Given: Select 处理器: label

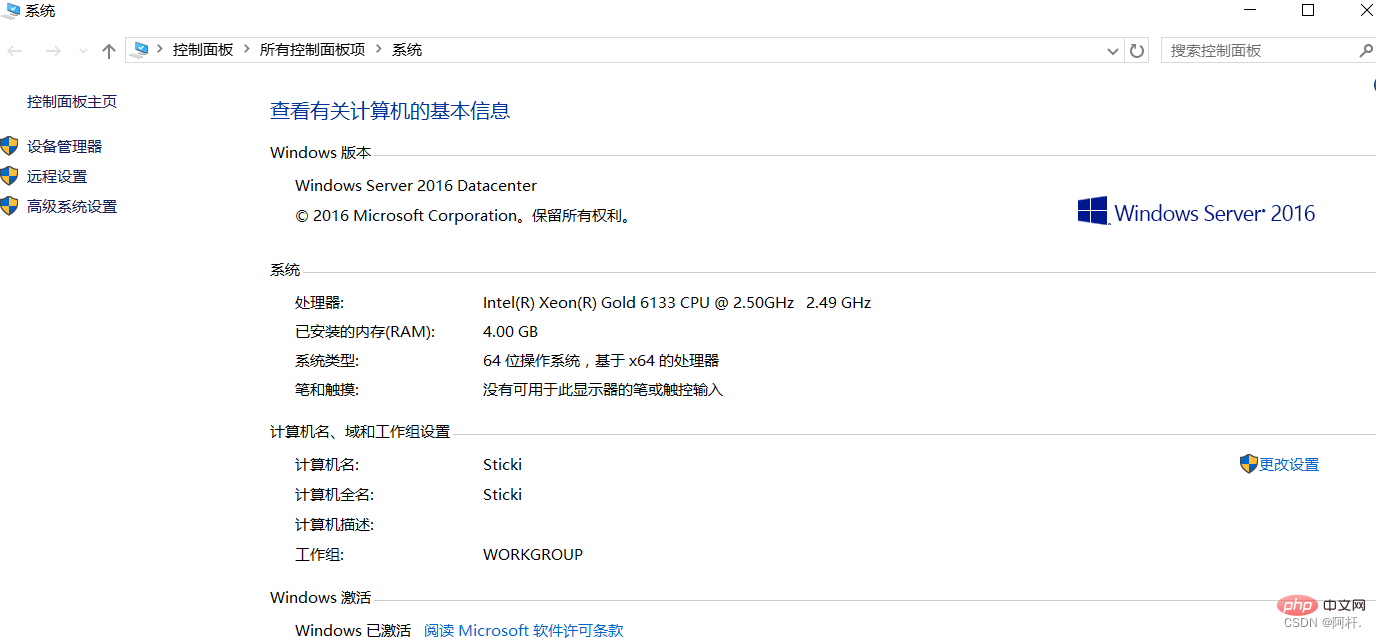Looking at the screenshot, I should point(320,303).
